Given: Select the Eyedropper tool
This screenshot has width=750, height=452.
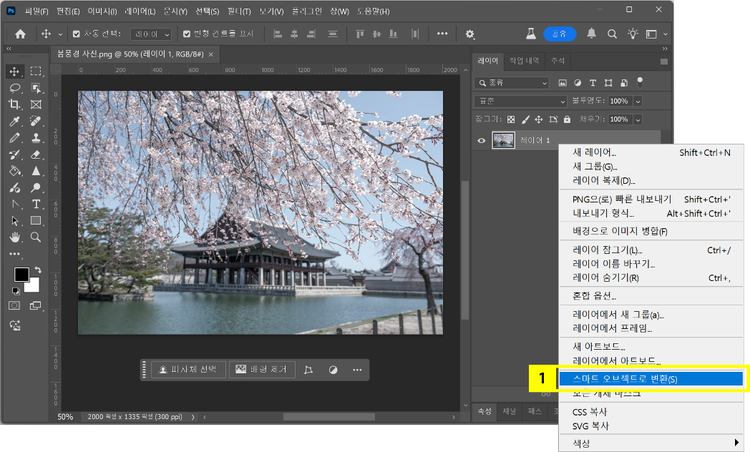Looking at the screenshot, I should (x=15, y=121).
